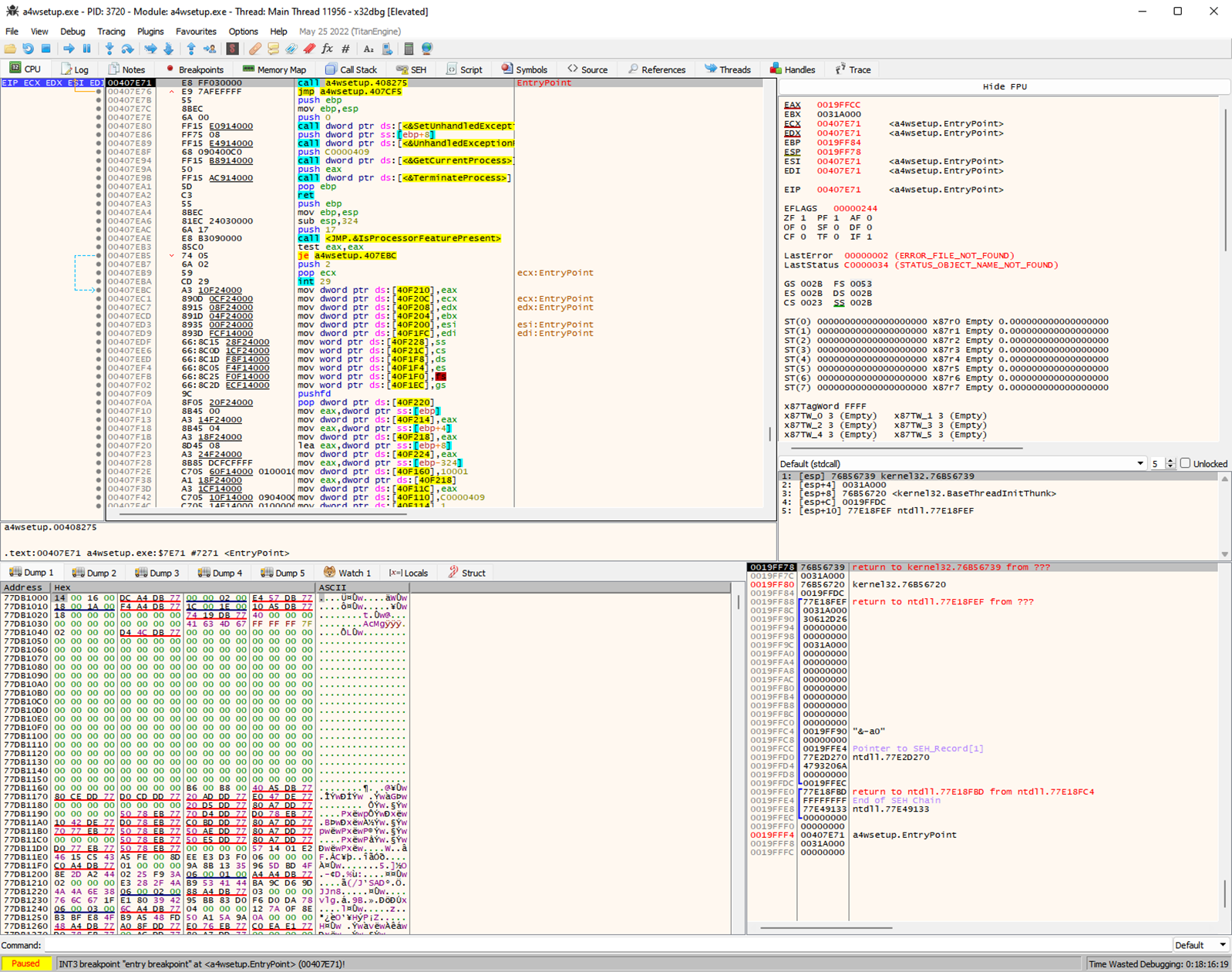Switch to the Memory Map tab
Screen dimensions: 1232x972
(x=274, y=69)
